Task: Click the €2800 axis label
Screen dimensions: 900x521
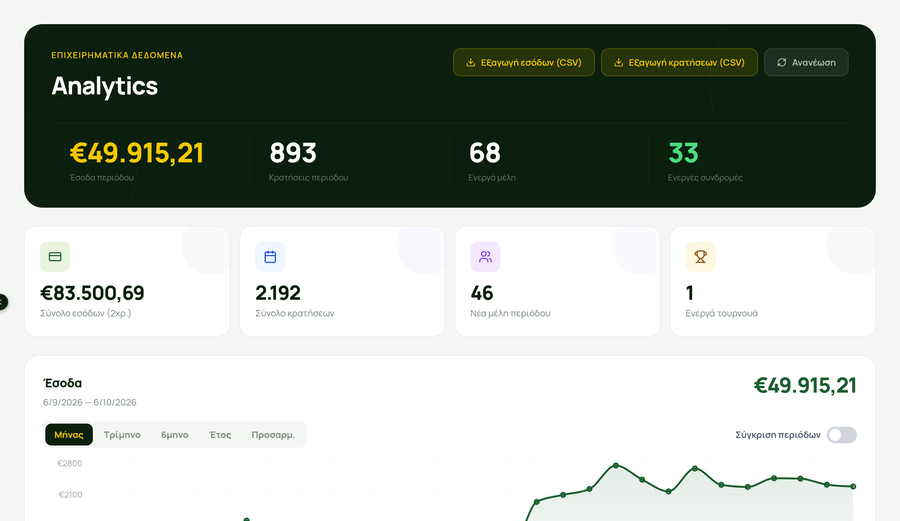Action: tap(69, 464)
